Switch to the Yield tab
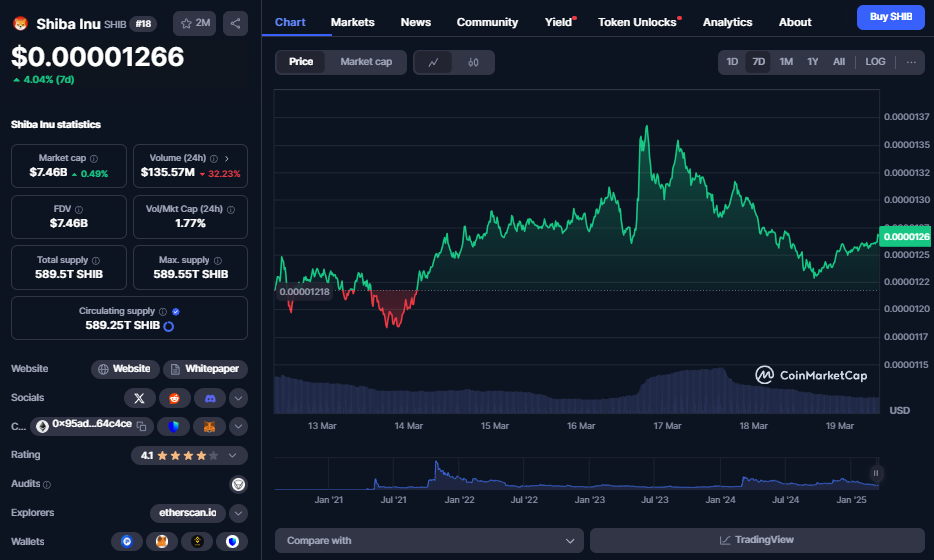This screenshot has height=560, width=934. (x=559, y=22)
